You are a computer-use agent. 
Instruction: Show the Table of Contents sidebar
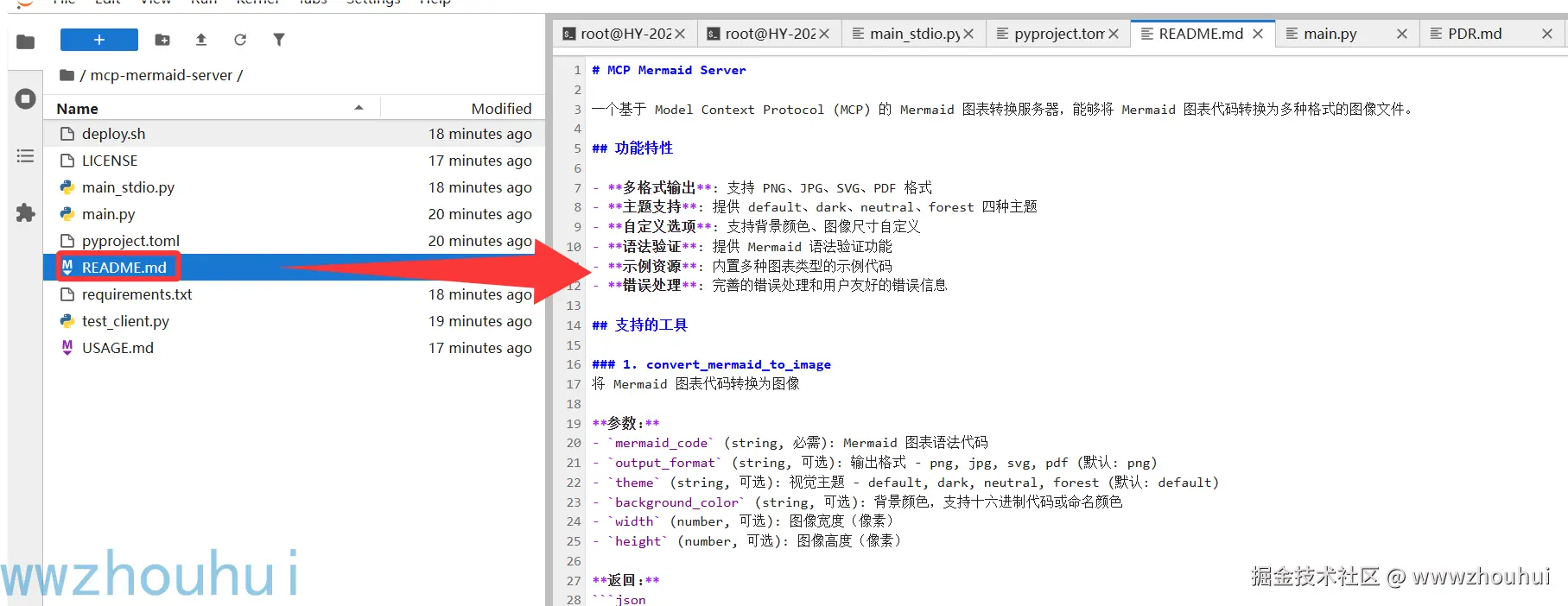click(x=26, y=156)
